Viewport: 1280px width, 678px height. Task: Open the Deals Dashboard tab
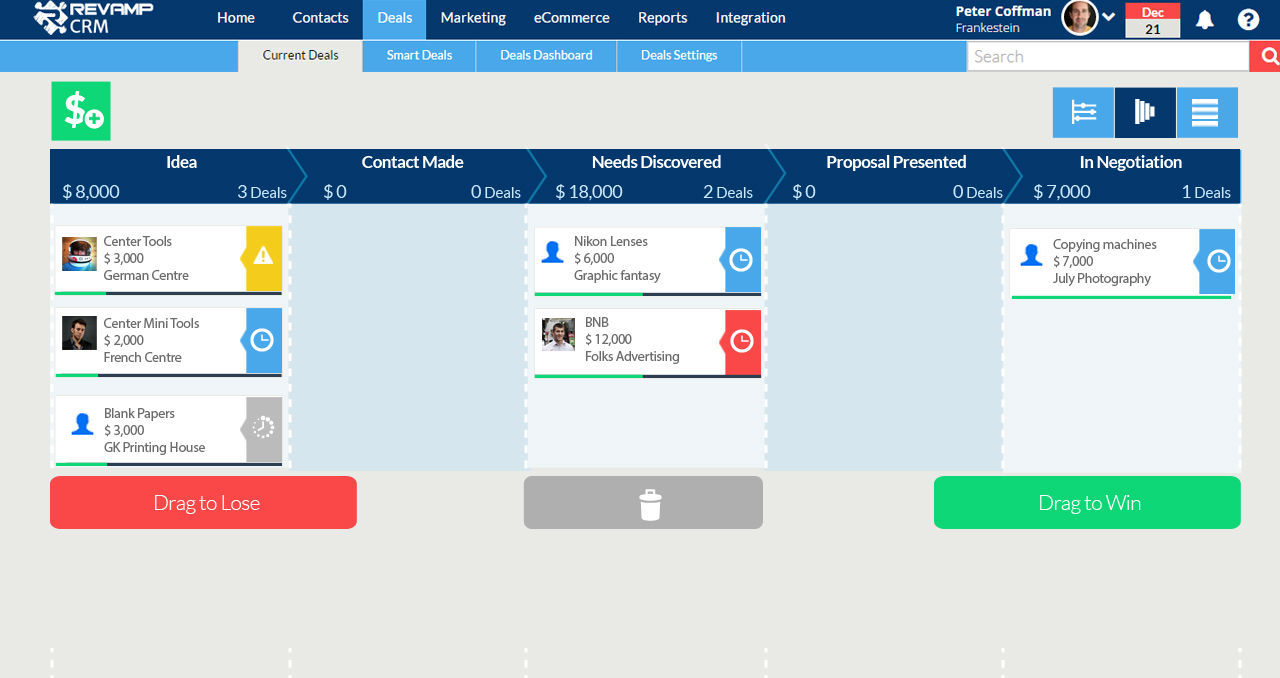pyautogui.click(x=546, y=55)
